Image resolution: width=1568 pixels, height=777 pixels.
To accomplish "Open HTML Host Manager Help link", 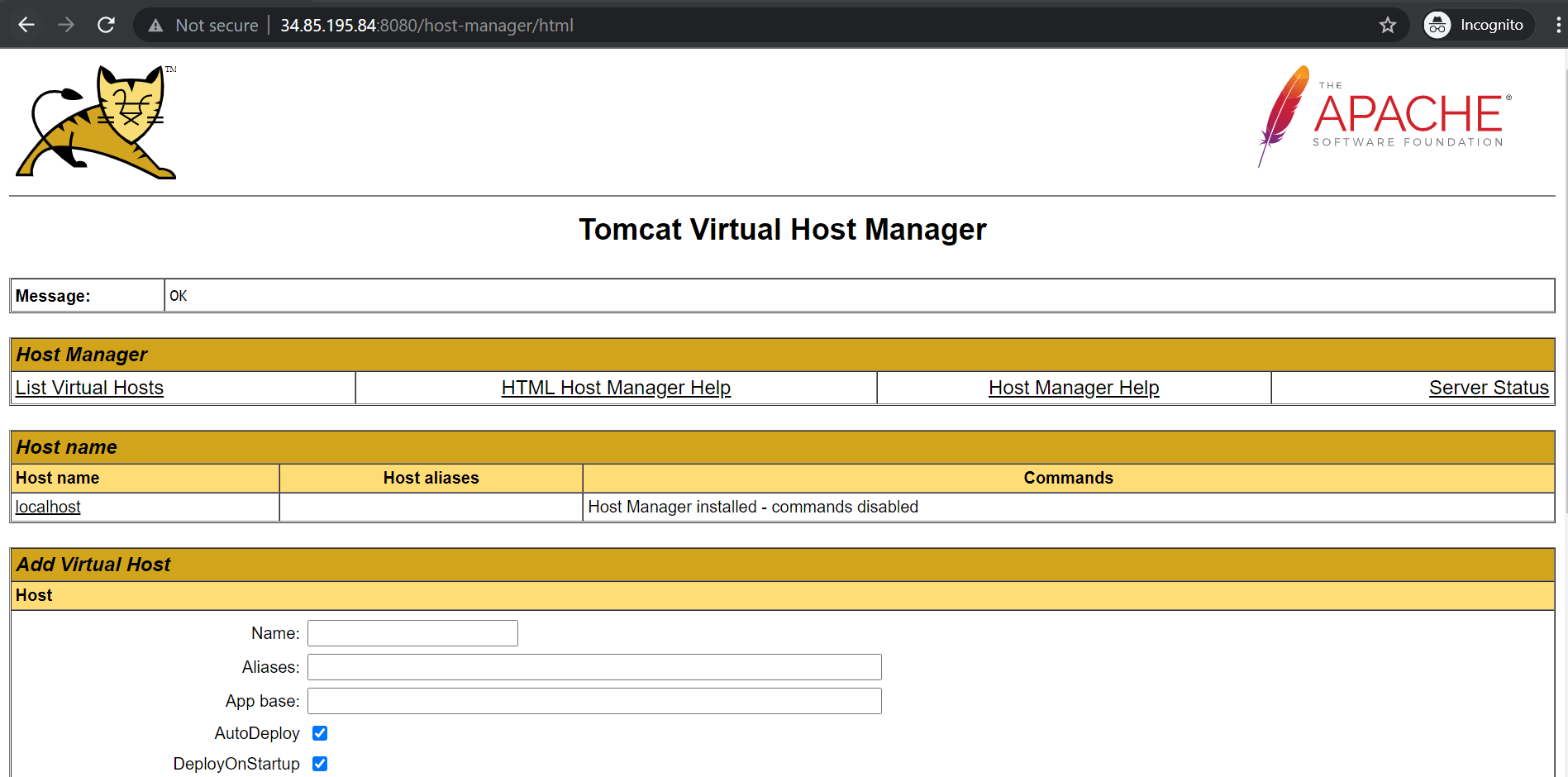I will pos(616,388).
